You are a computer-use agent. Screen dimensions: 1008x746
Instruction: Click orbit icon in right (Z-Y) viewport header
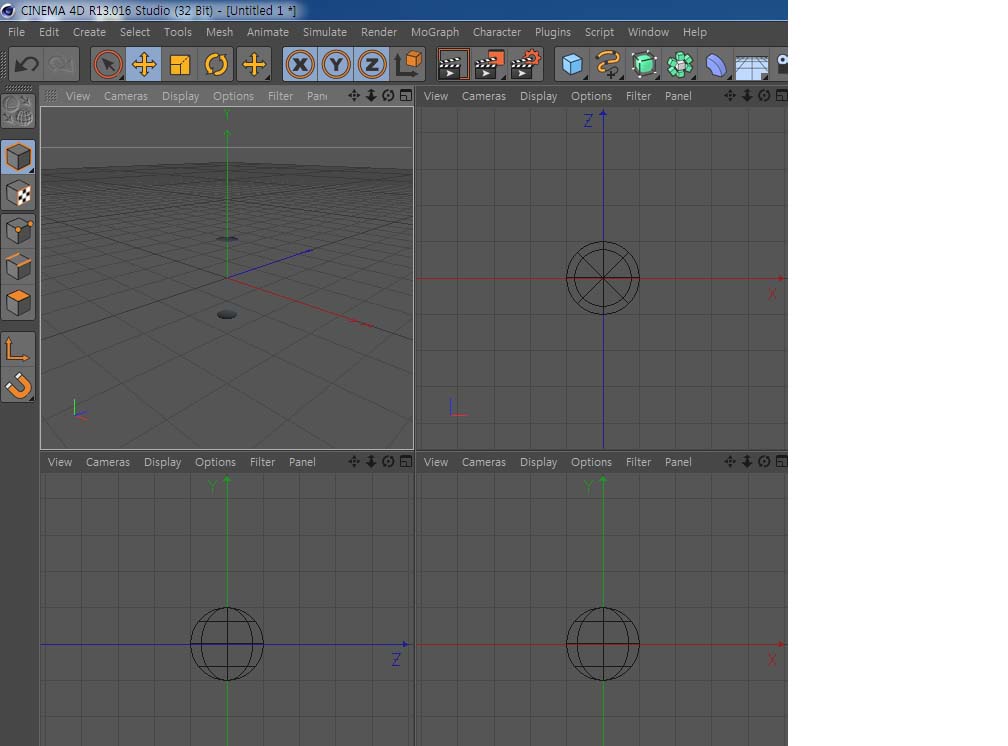pyautogui.click(x=388, y=462)
